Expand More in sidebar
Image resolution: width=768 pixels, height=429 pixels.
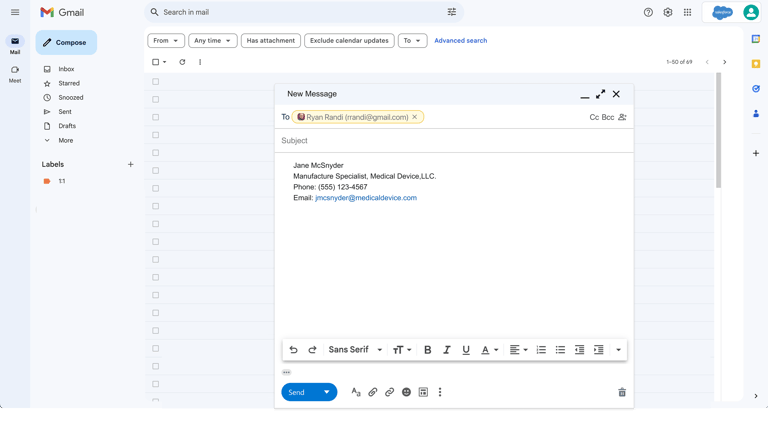[x=66, y=141]
